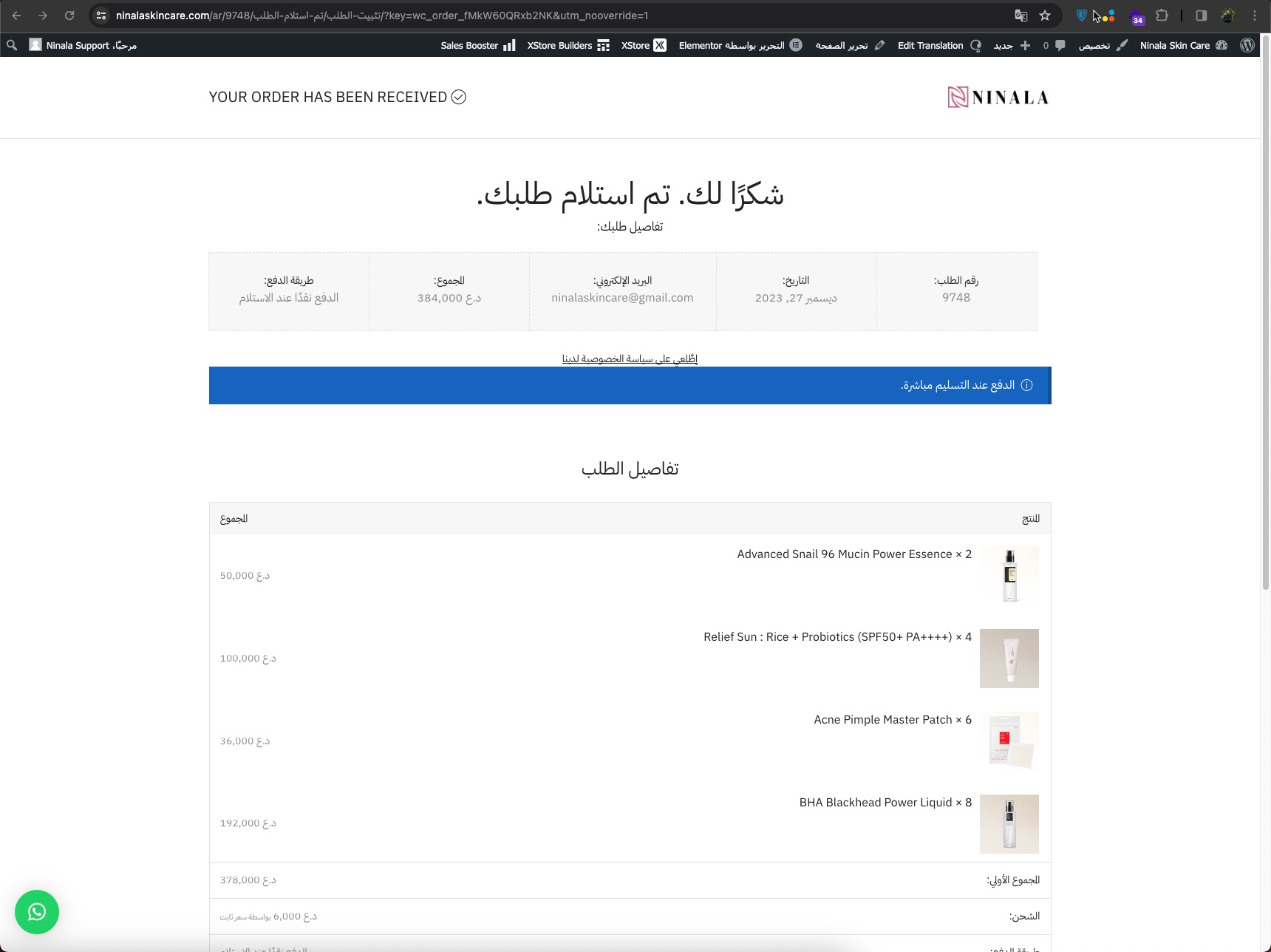
Task: Click the email ninalaskincare@gmail.com
Action: pyautogui.click(x=622, y=298)
